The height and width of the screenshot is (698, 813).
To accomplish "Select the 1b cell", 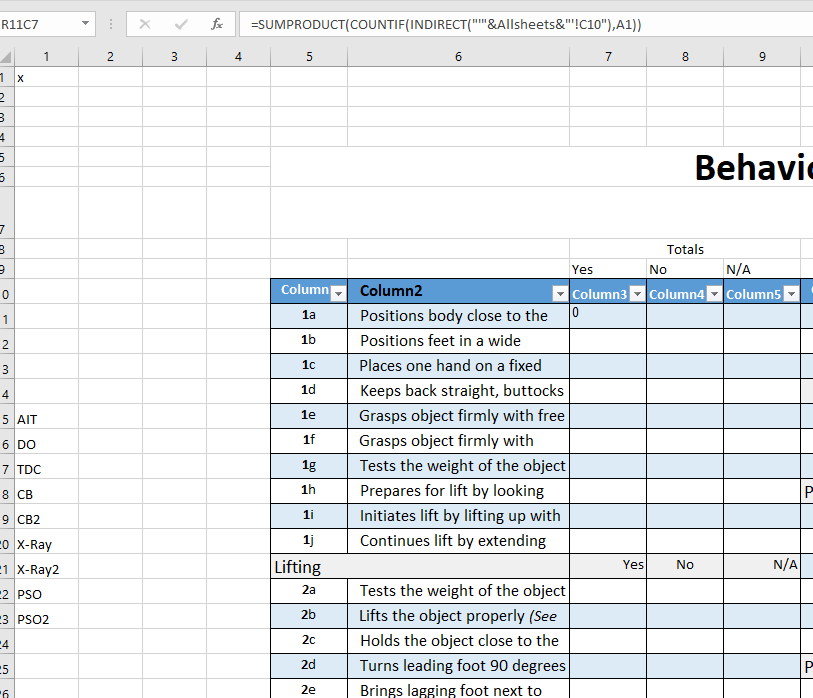I will tap(309, 341).
